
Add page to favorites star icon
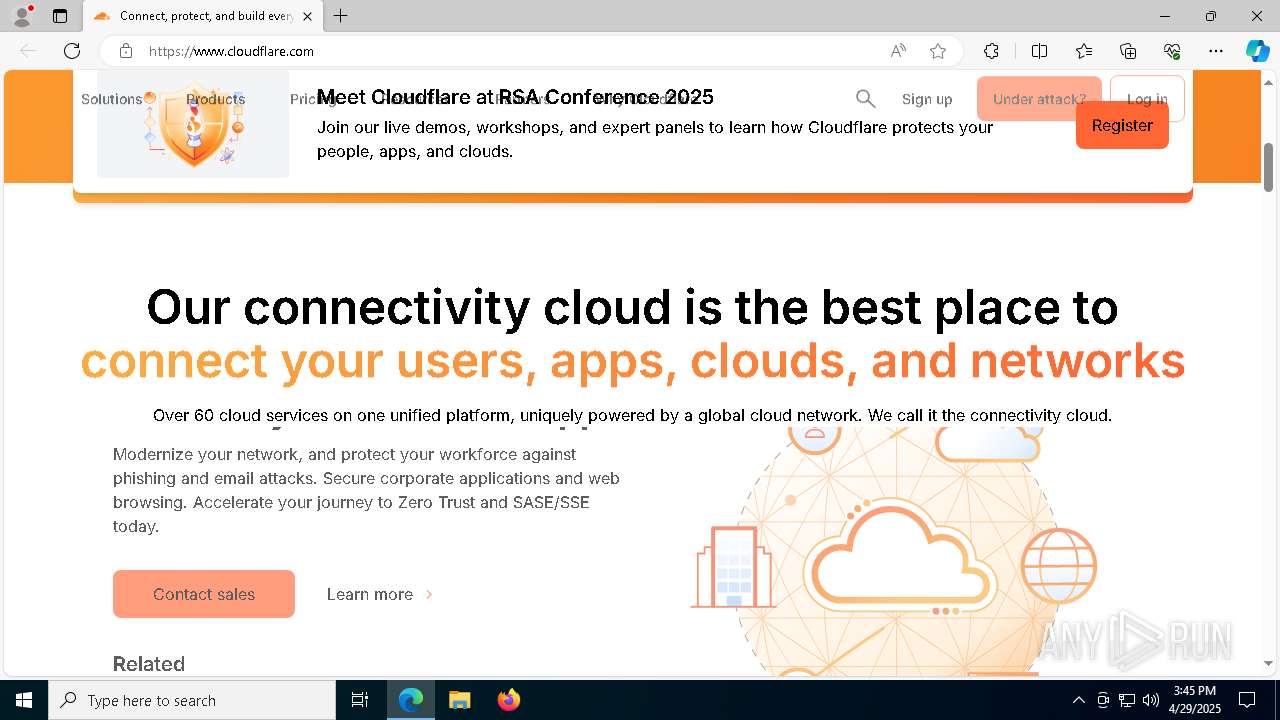click(x=938, y=51)
